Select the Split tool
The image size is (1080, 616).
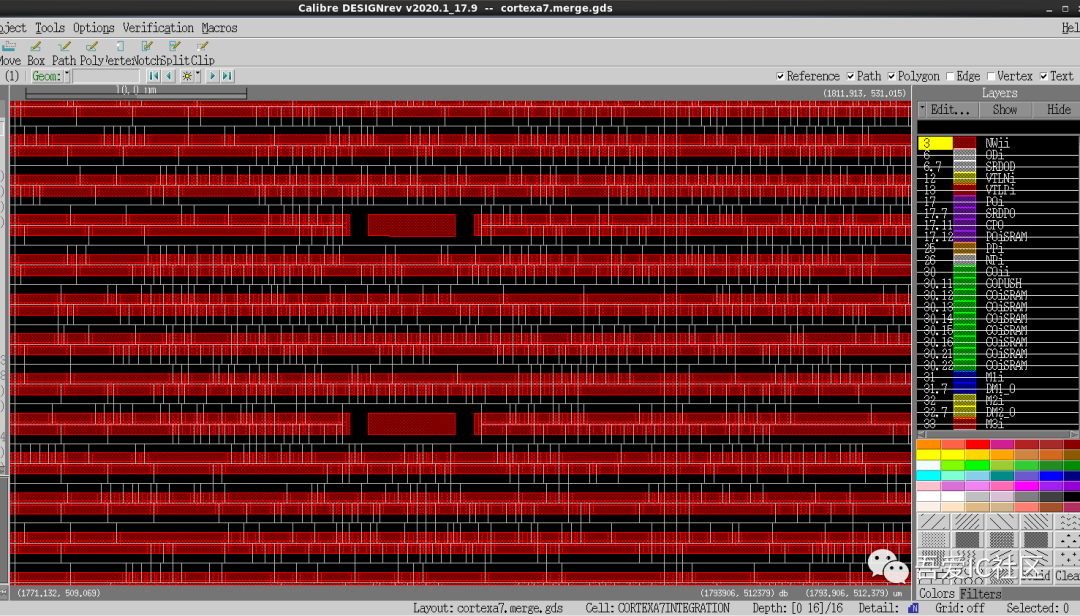click(x=175, y=53)
